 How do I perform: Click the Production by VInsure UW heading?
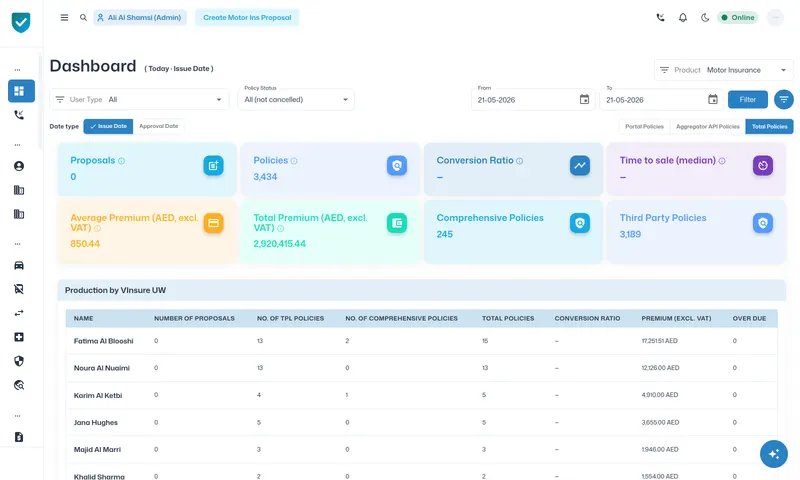tap(115, 290)
